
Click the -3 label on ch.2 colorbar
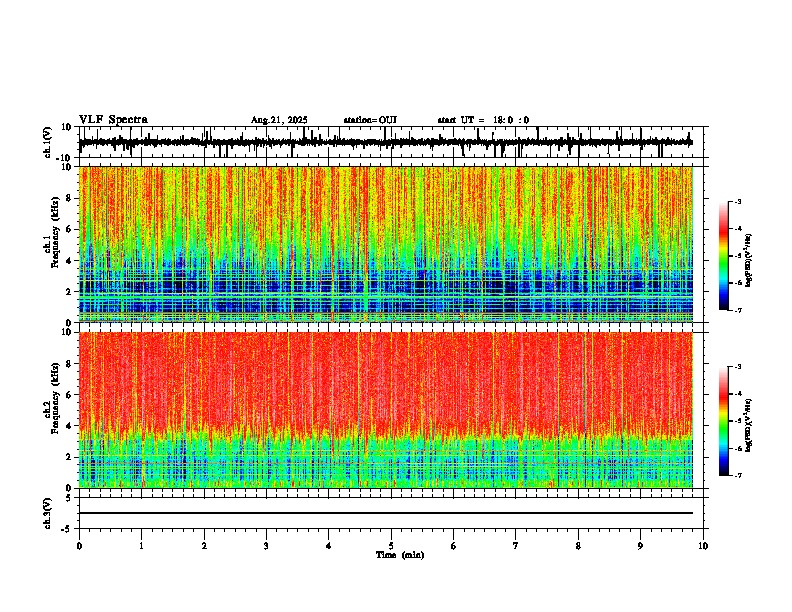click(738, 367)
